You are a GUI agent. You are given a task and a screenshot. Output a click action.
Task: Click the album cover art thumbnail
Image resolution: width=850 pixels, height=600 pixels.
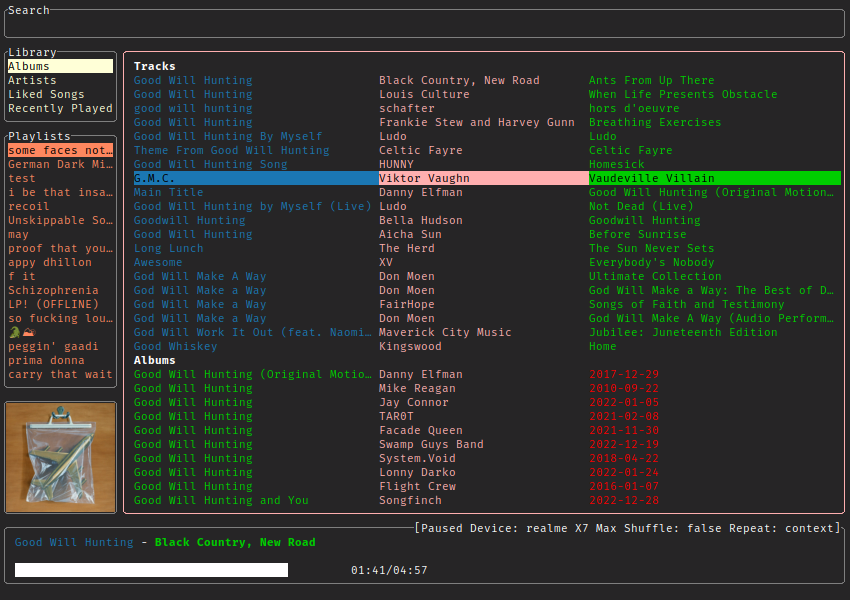coord(60,457)
